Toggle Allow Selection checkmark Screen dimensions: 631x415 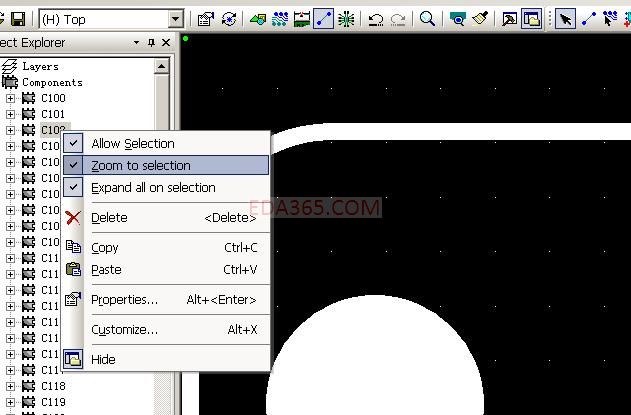(x=73, y=143)
